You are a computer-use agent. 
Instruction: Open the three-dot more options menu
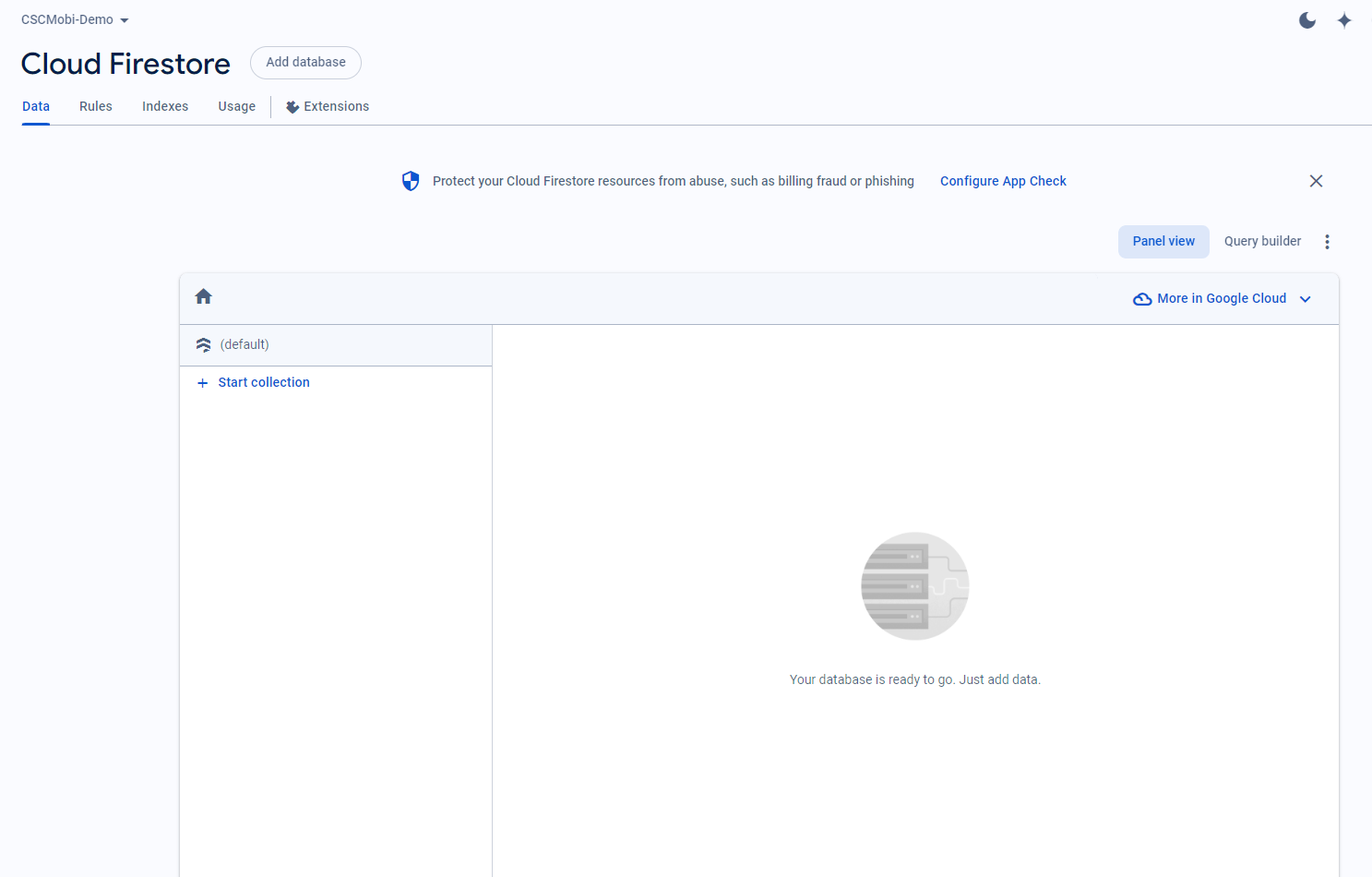tap(1327, 242)
